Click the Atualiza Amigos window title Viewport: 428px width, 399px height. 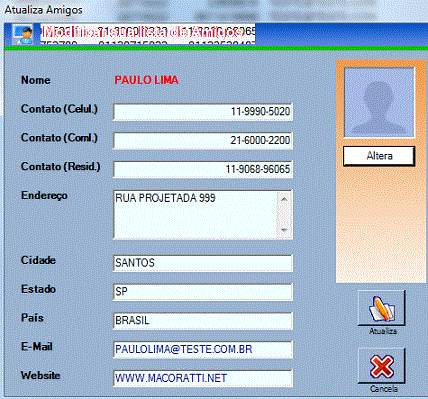click(x=44, y=10)
